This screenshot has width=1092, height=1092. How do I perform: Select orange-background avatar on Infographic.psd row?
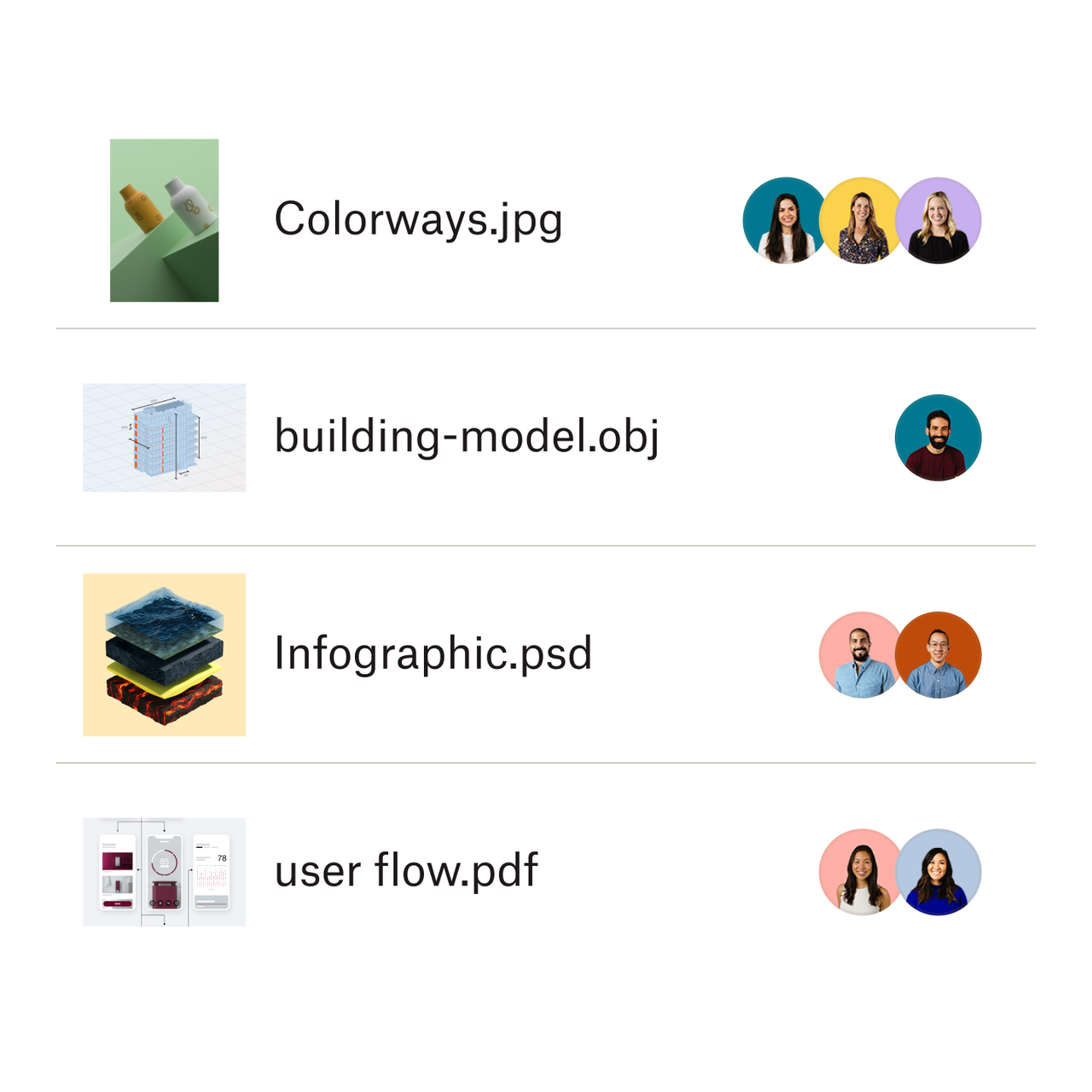click(x=939, y=654)
